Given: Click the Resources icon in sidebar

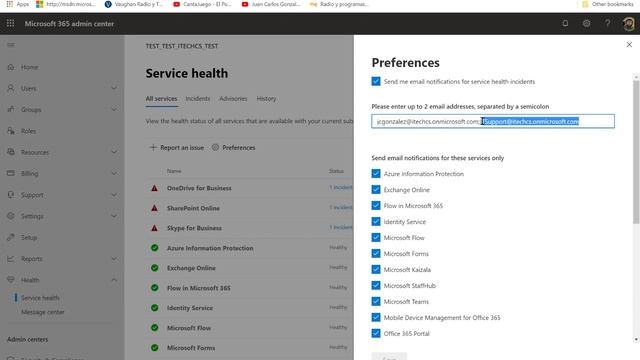Looking at the screenshot, I should 11,152.
